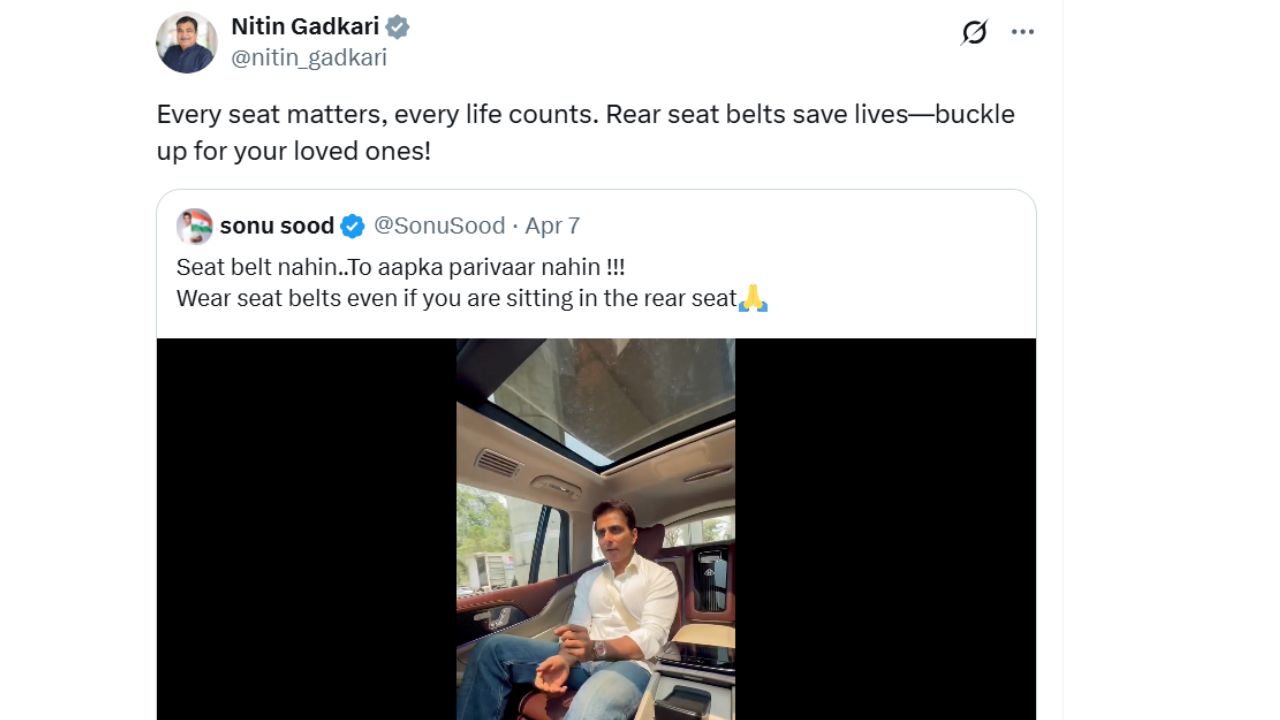Click the Nitin Gadkari display name

(304, 26)
